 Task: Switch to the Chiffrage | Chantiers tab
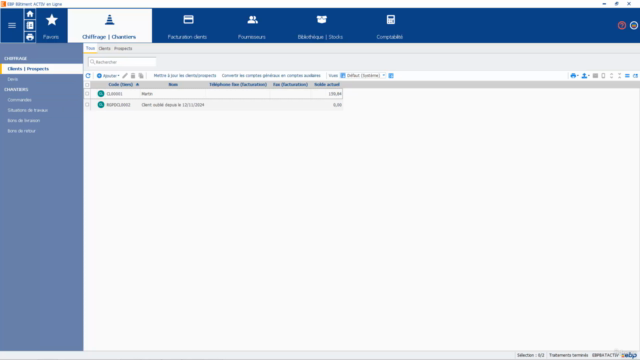pyautogui.click(x=109, y=26)
